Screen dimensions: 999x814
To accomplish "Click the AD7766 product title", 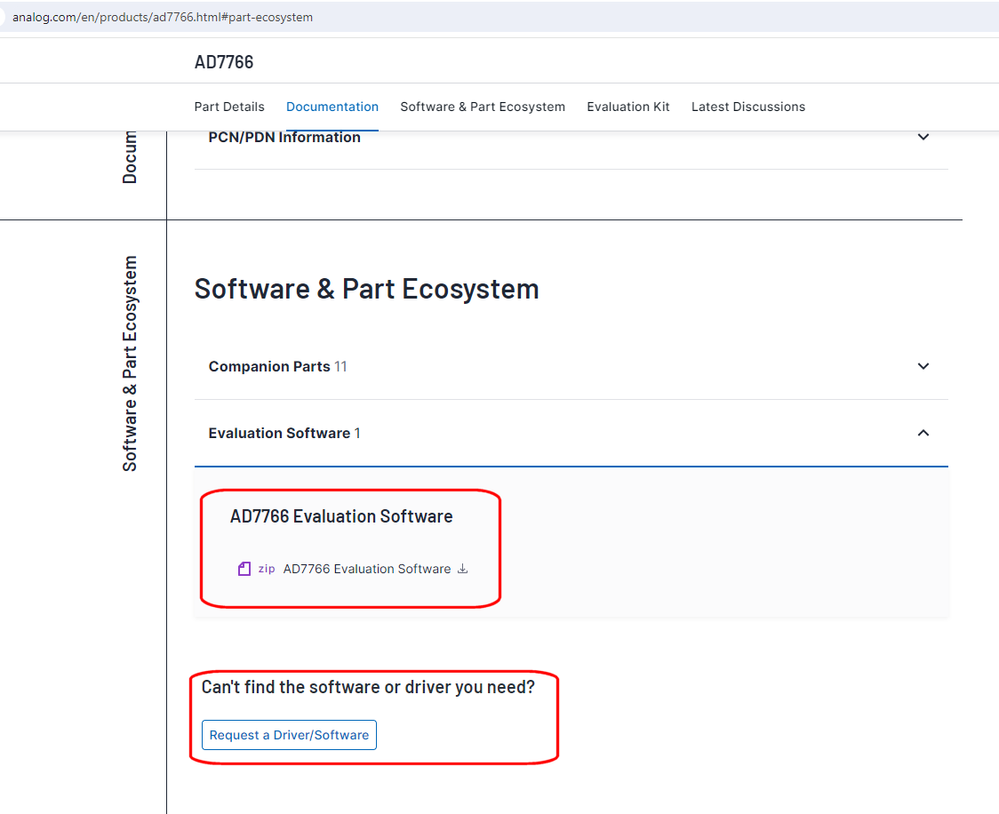I will [224, 62].
